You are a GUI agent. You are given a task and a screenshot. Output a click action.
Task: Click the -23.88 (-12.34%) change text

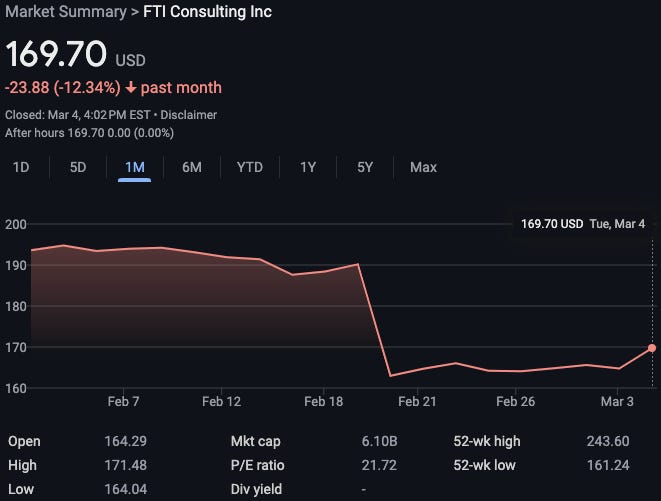click(63, 88)
